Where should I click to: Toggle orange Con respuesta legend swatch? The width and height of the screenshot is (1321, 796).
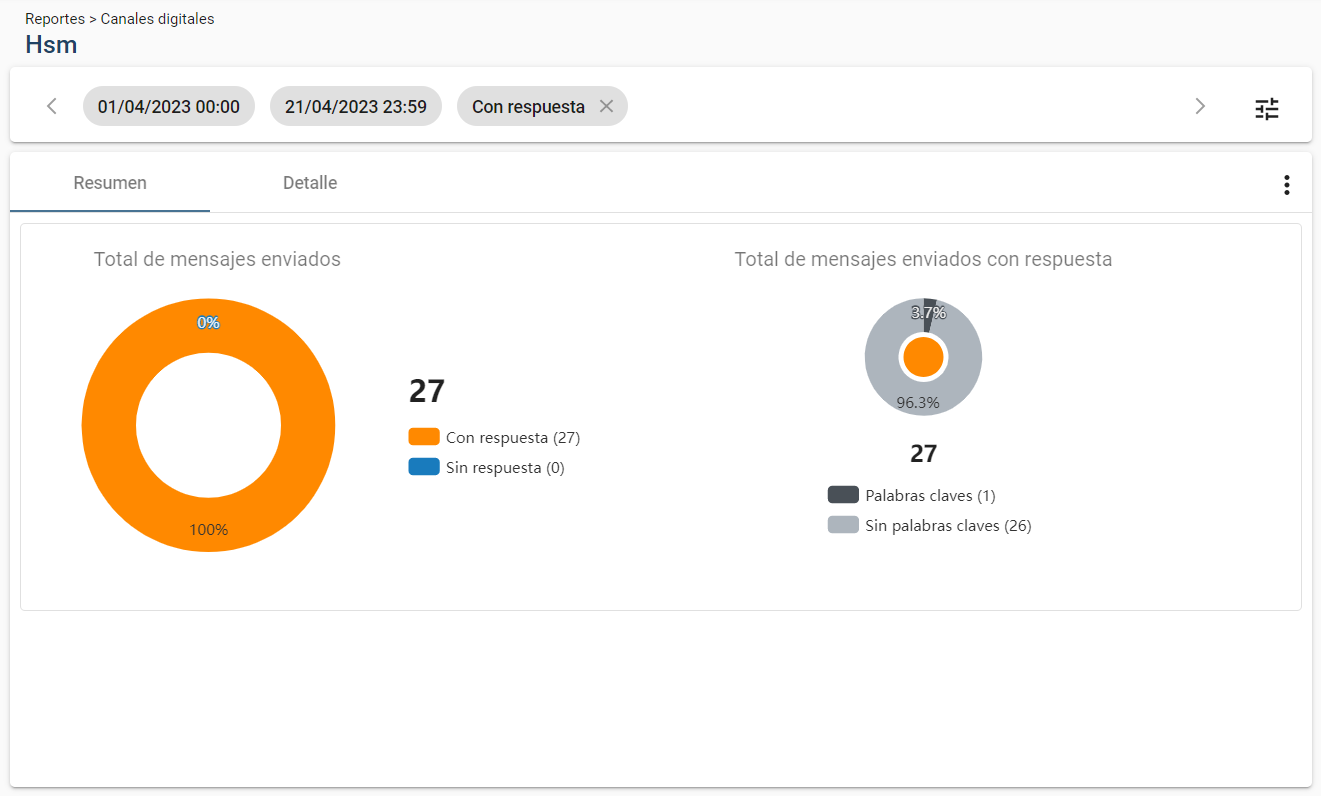(424, 437)
